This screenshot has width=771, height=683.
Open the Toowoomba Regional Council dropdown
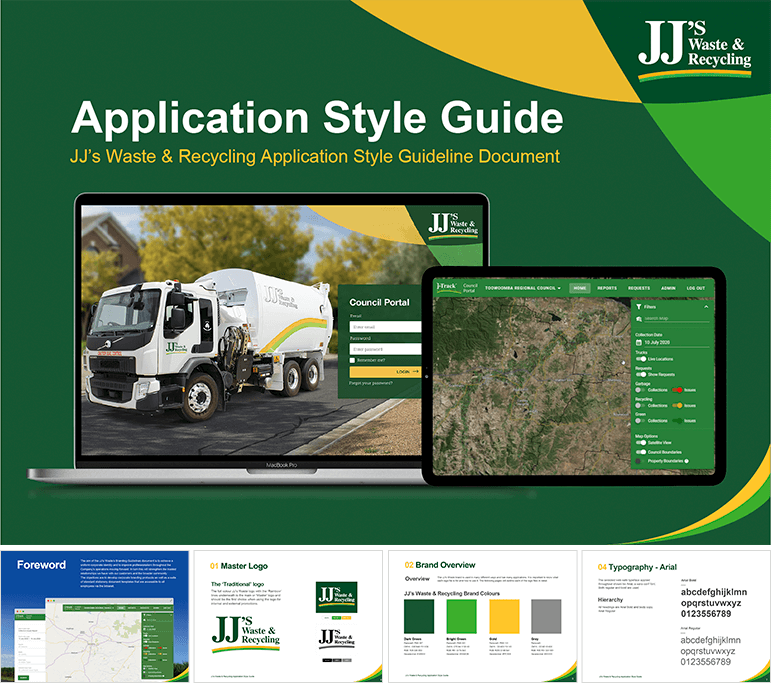[x=522, y=288]
